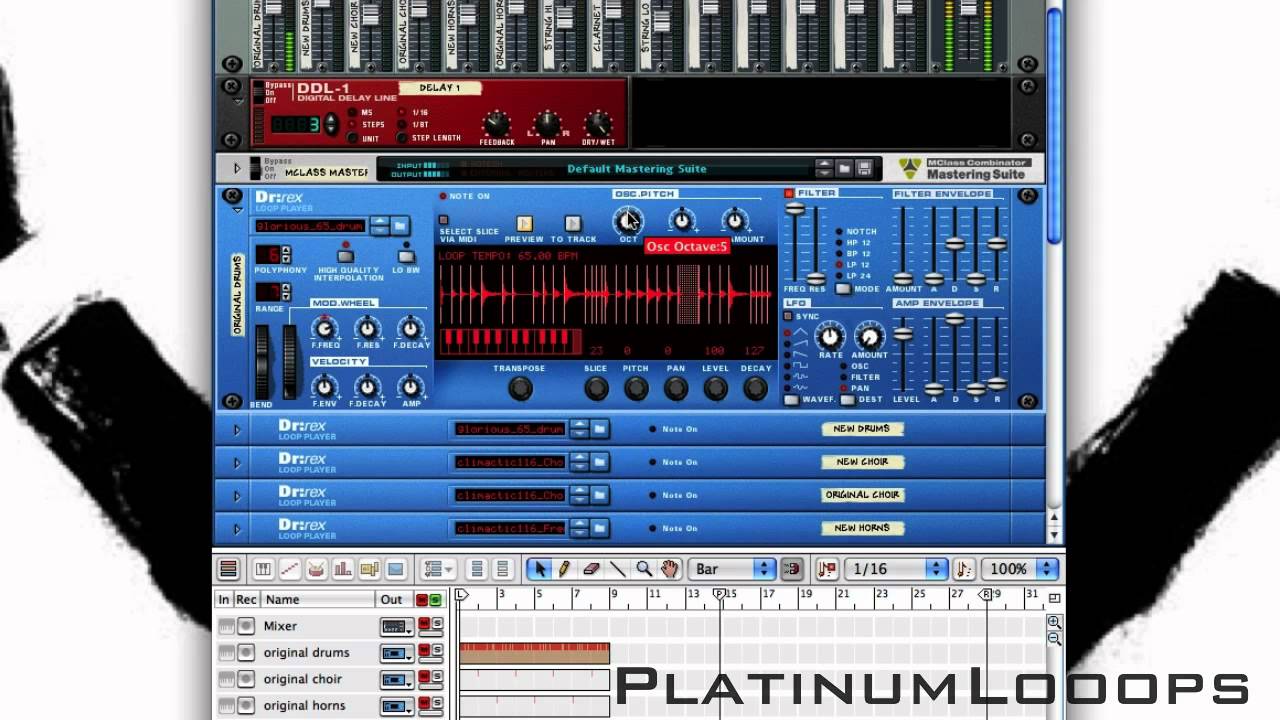
Task: Toggle the Filter on/off button
Action: pyautogui.click(x=789, y=193)
